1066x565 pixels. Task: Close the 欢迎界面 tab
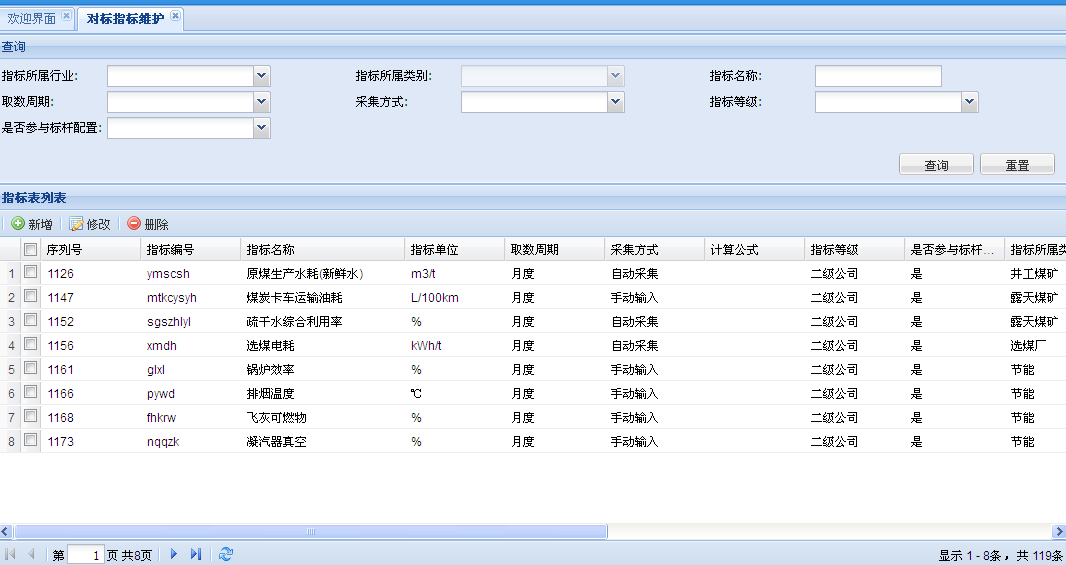(67, 17)
